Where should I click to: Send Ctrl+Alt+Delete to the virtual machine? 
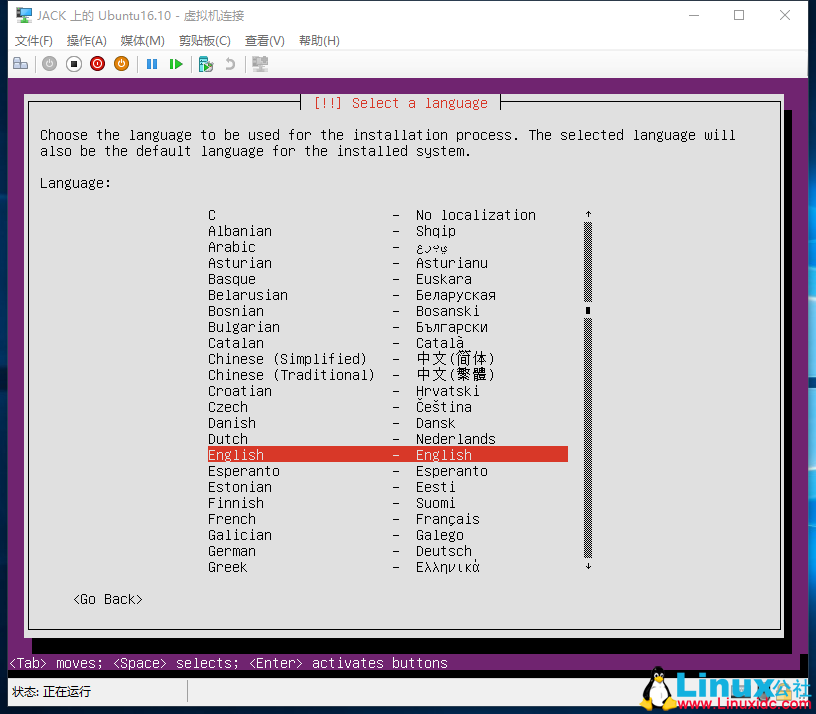20,63
